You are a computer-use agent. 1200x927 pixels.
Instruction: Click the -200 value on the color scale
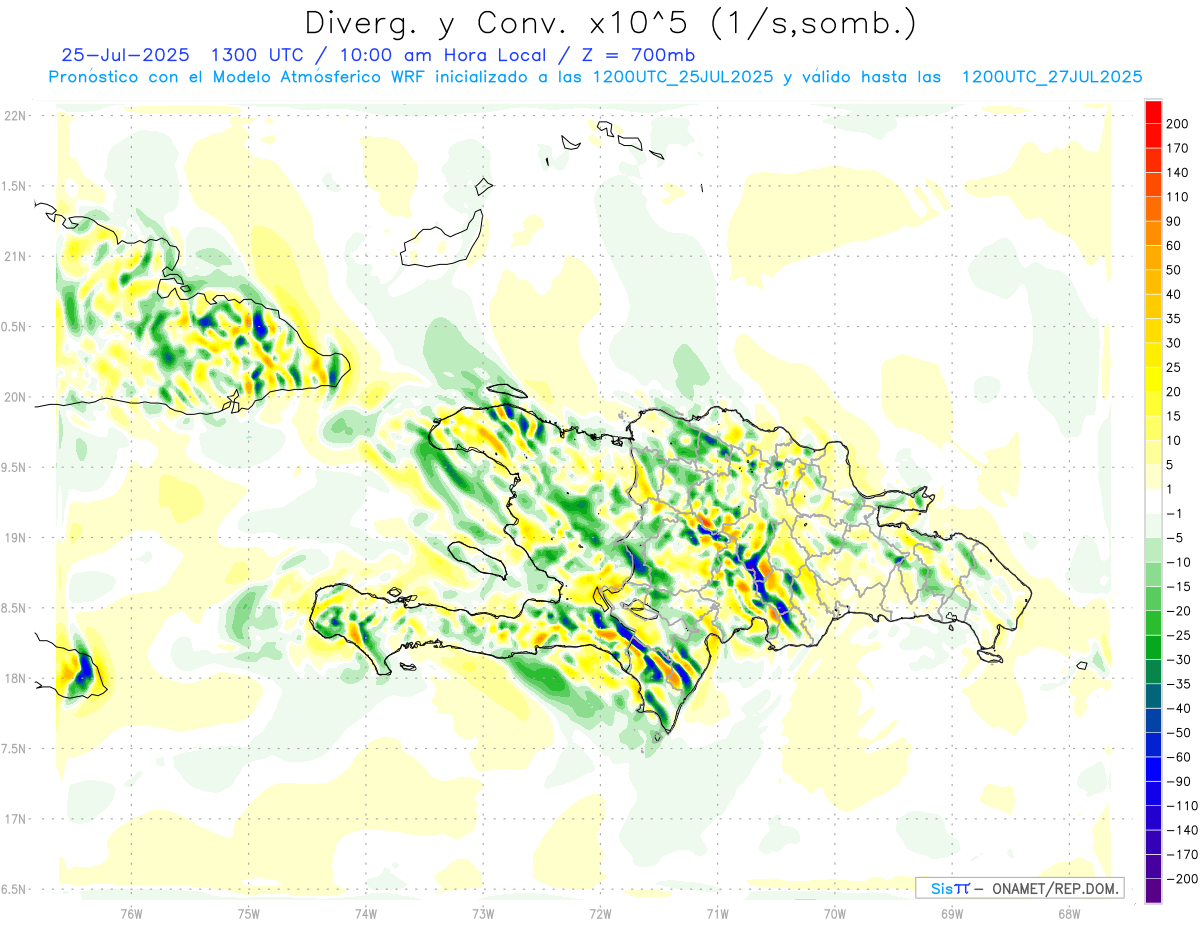[x=1183, y=878]
